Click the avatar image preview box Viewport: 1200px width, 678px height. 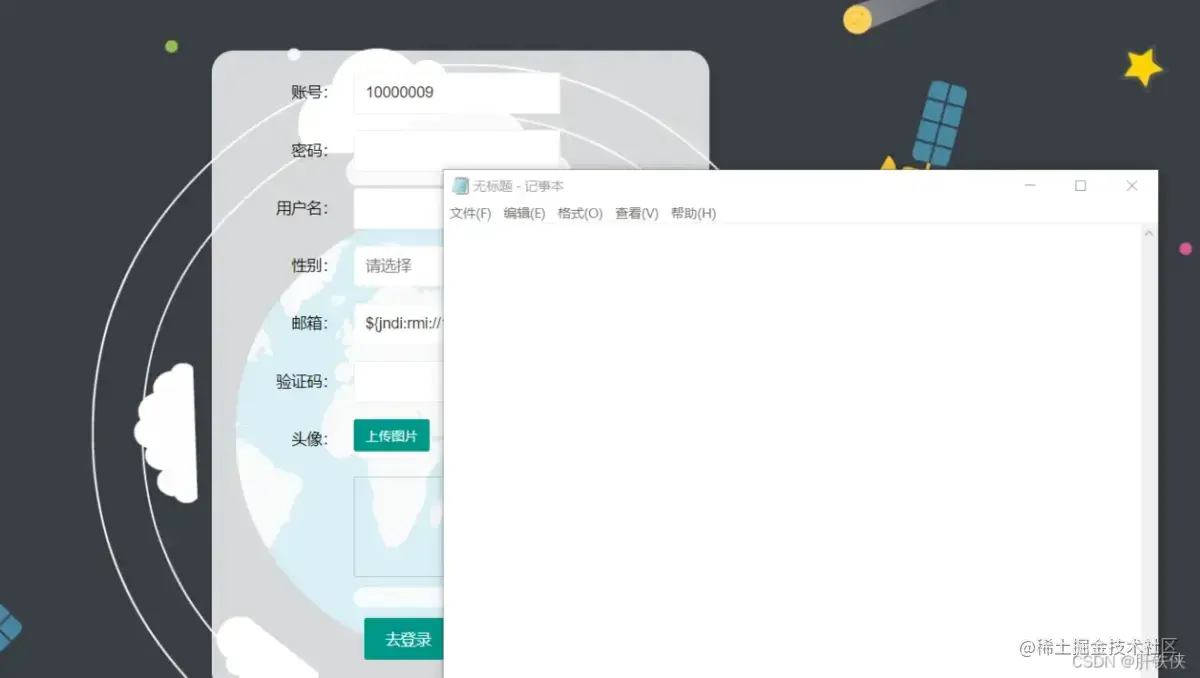[399, 527]
